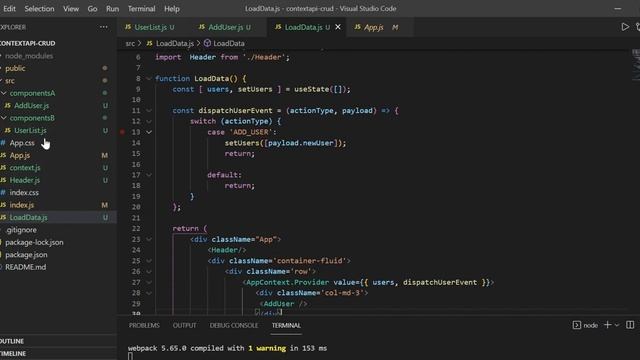
Task: Collapse case ADD_USER fold at line 13
Action: (x=149, y=132)
